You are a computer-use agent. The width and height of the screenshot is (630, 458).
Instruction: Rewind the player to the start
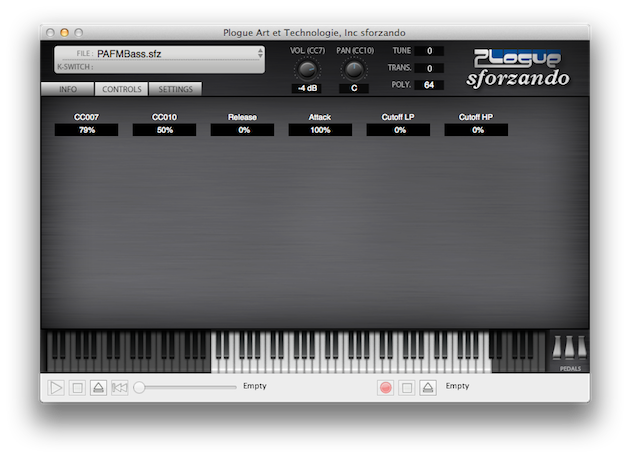click(x=120, y=388)
